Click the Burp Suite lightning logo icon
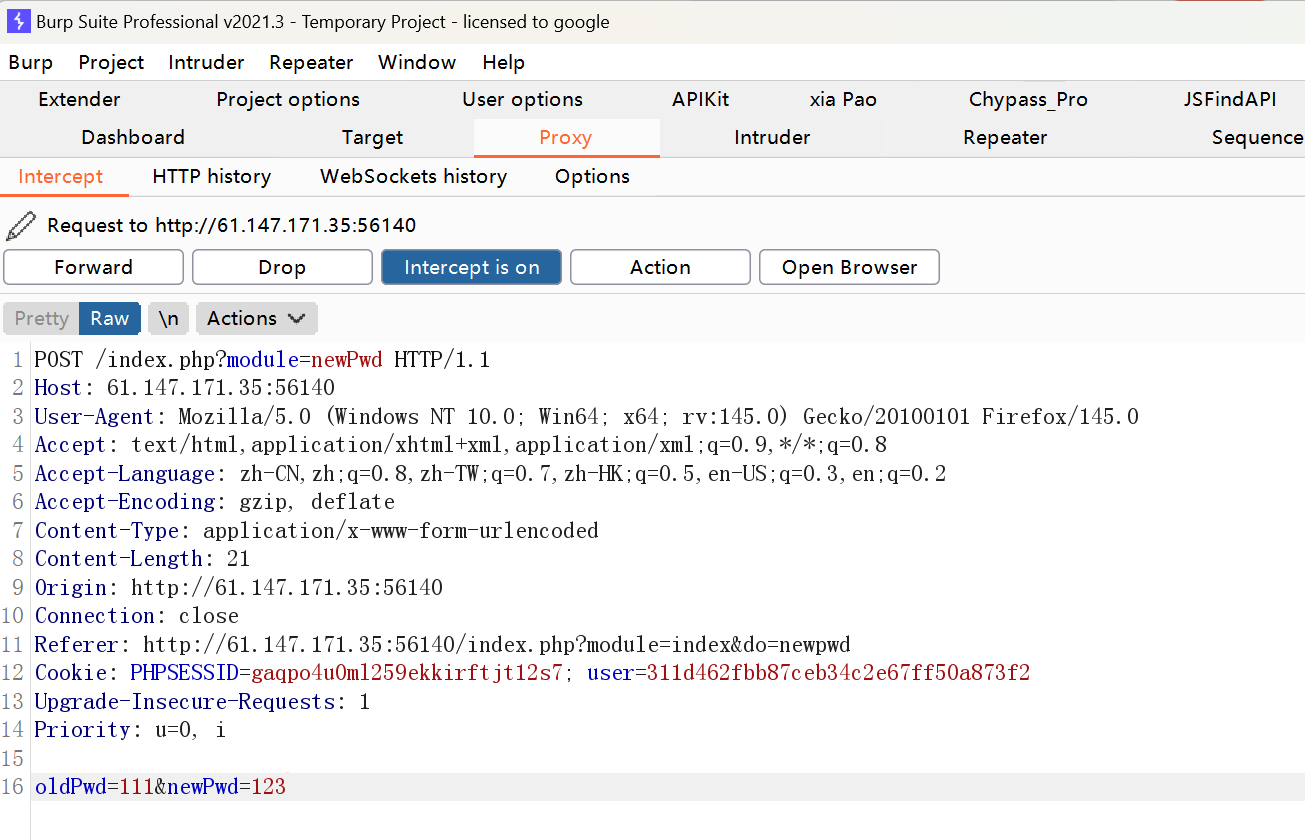The height and width of the screenshot is (840, 1305). [19, 21]
